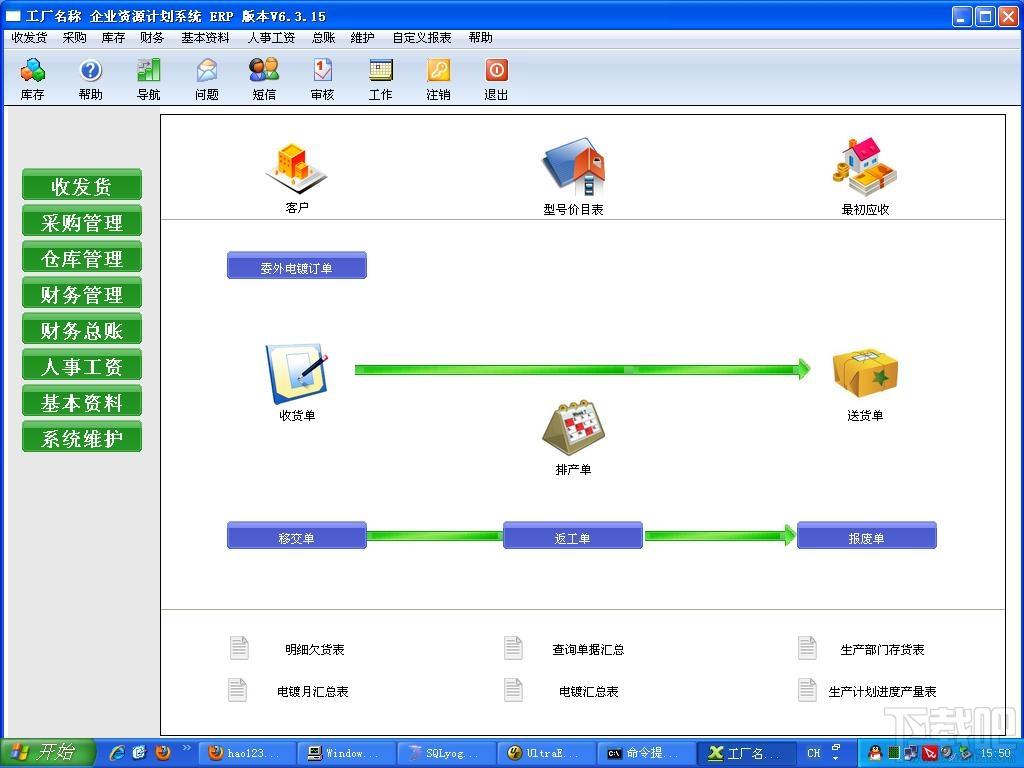Open the 基本资料 menu in menu bar
1024x768 pixels.
tap(205, 38)
